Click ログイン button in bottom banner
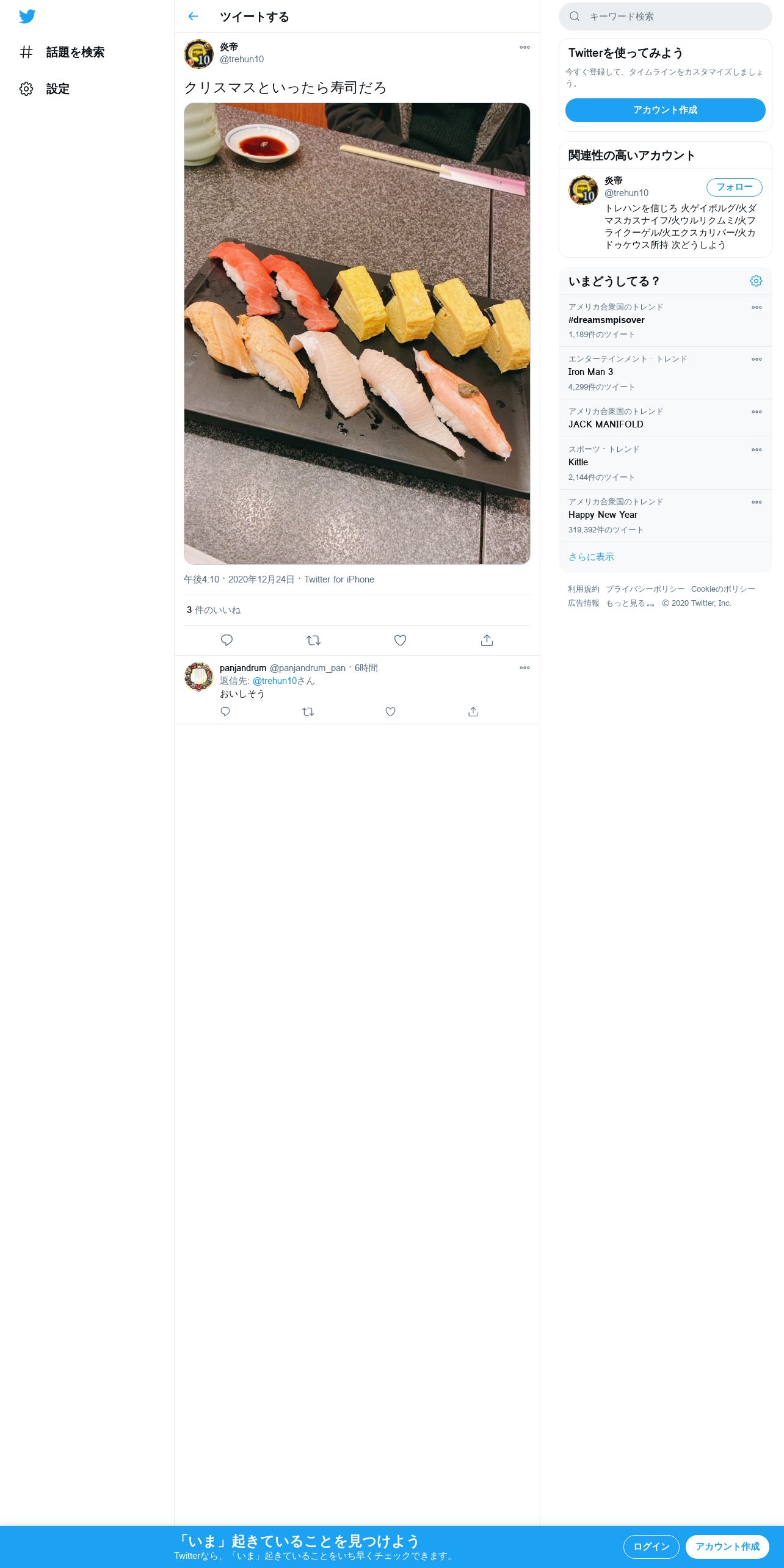 pyautogui.click(x=651, y=1547)
